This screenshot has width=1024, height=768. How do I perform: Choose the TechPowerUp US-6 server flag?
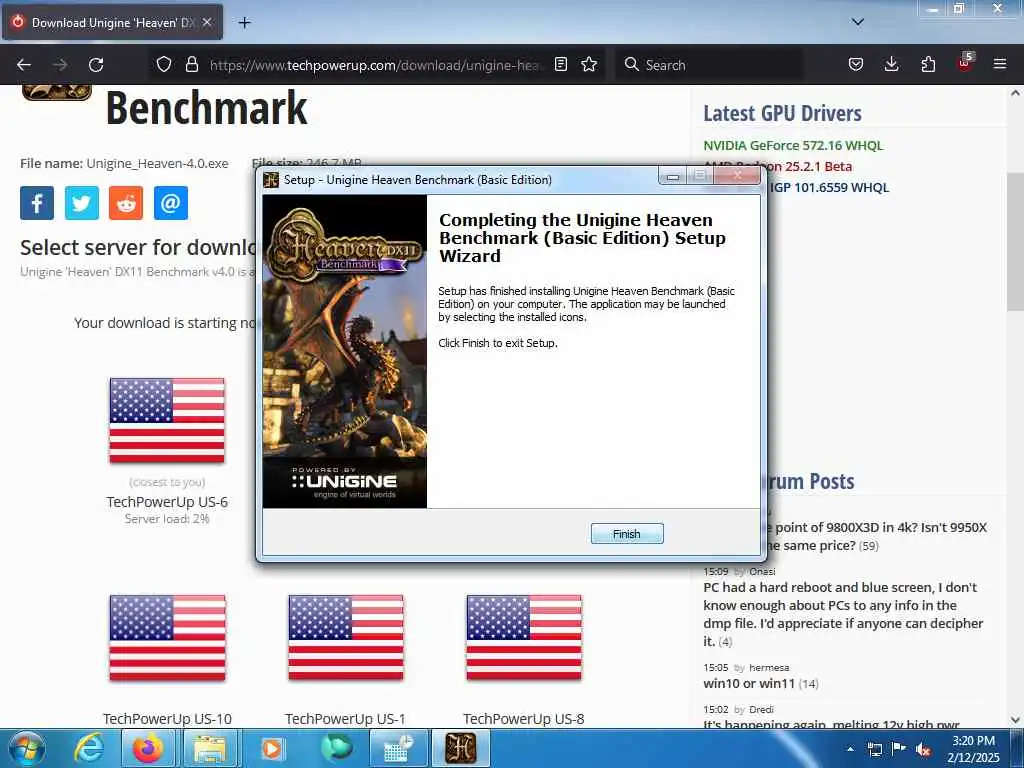coord(167,421)
